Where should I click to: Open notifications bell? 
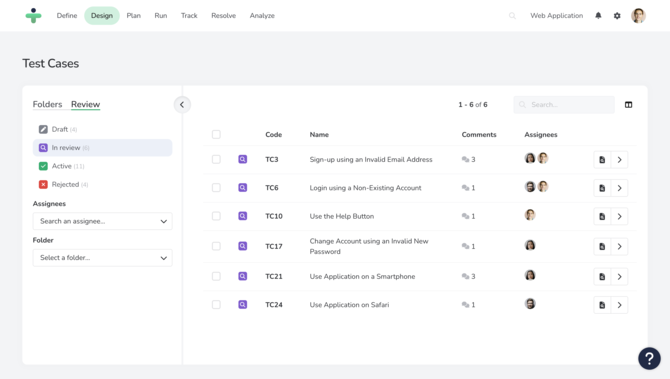click(x=598, y=16)
